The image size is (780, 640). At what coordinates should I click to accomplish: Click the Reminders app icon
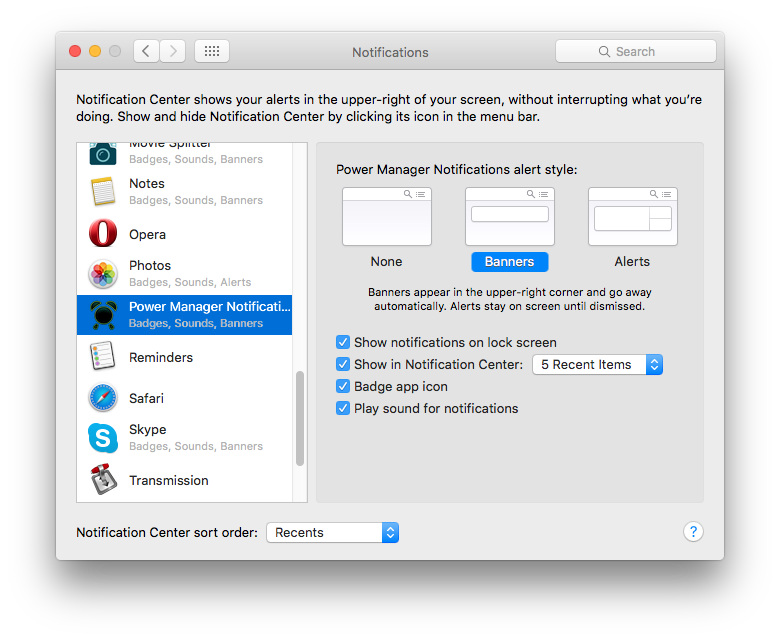pyautogui.click(x=103, y=356)
